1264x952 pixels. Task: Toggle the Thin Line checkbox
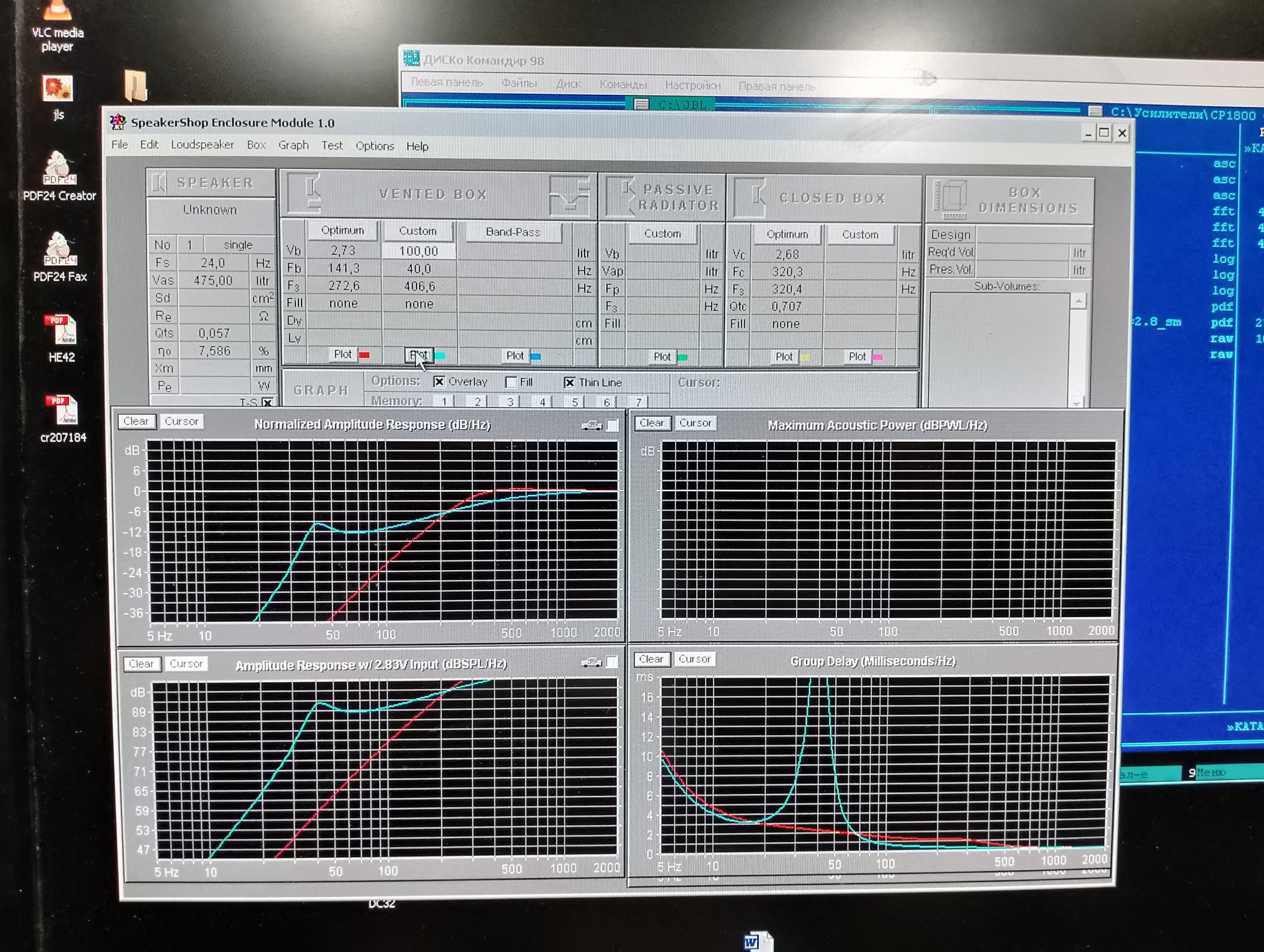[569, 382]
